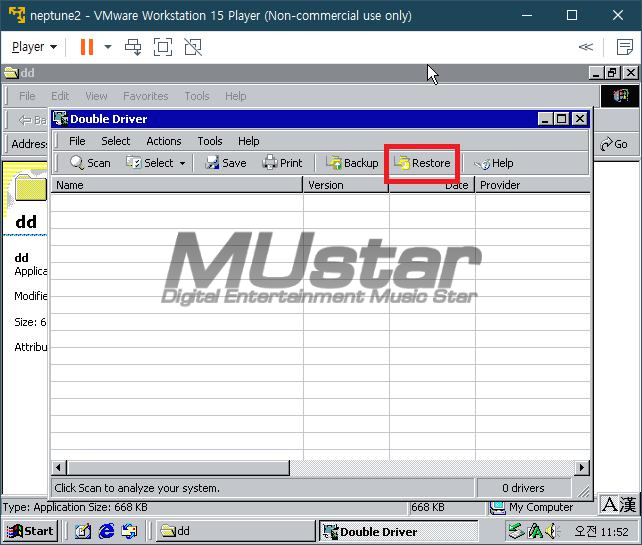642x545 pixels.
Task: Open the View menu in dd window
Action: coord(97,96)
